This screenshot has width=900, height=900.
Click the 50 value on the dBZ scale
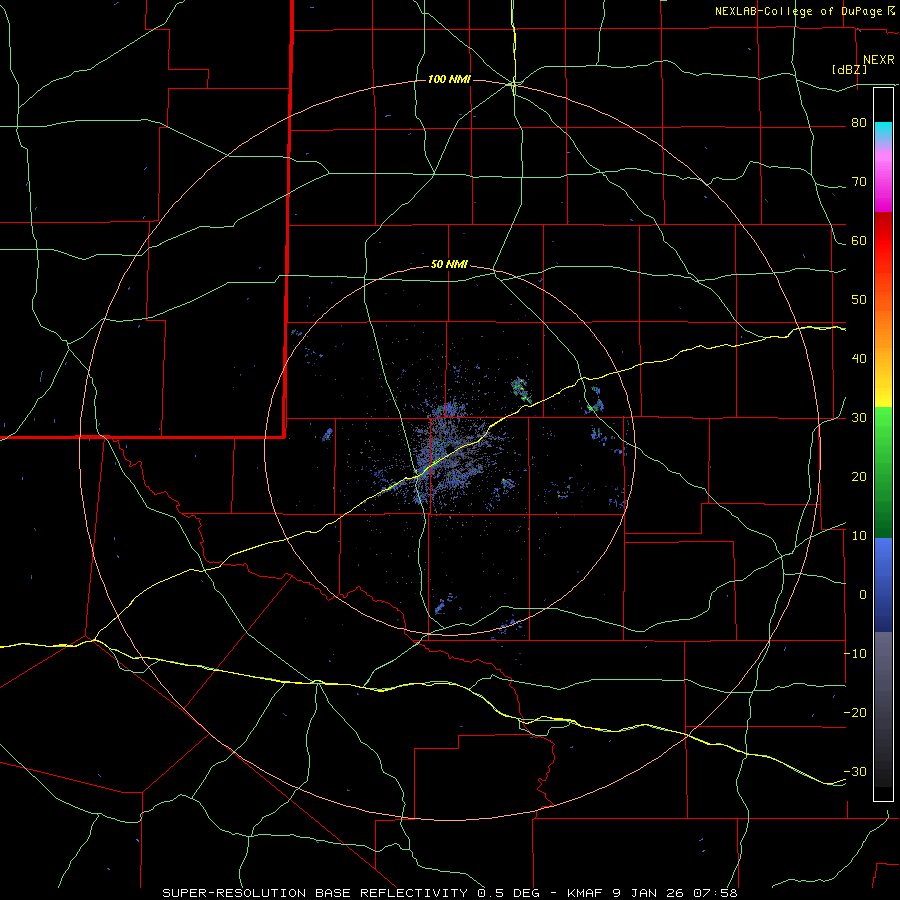click(x=859, y=300)
